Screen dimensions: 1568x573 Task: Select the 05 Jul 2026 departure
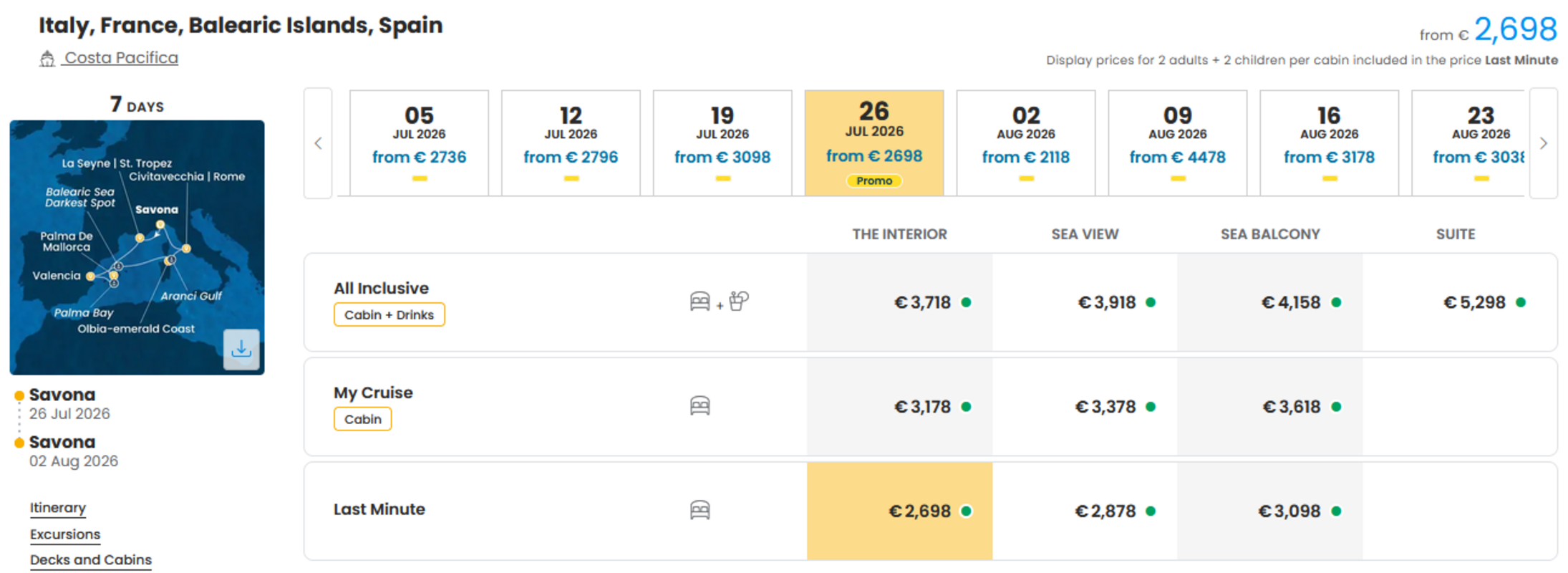click(419, 143)
